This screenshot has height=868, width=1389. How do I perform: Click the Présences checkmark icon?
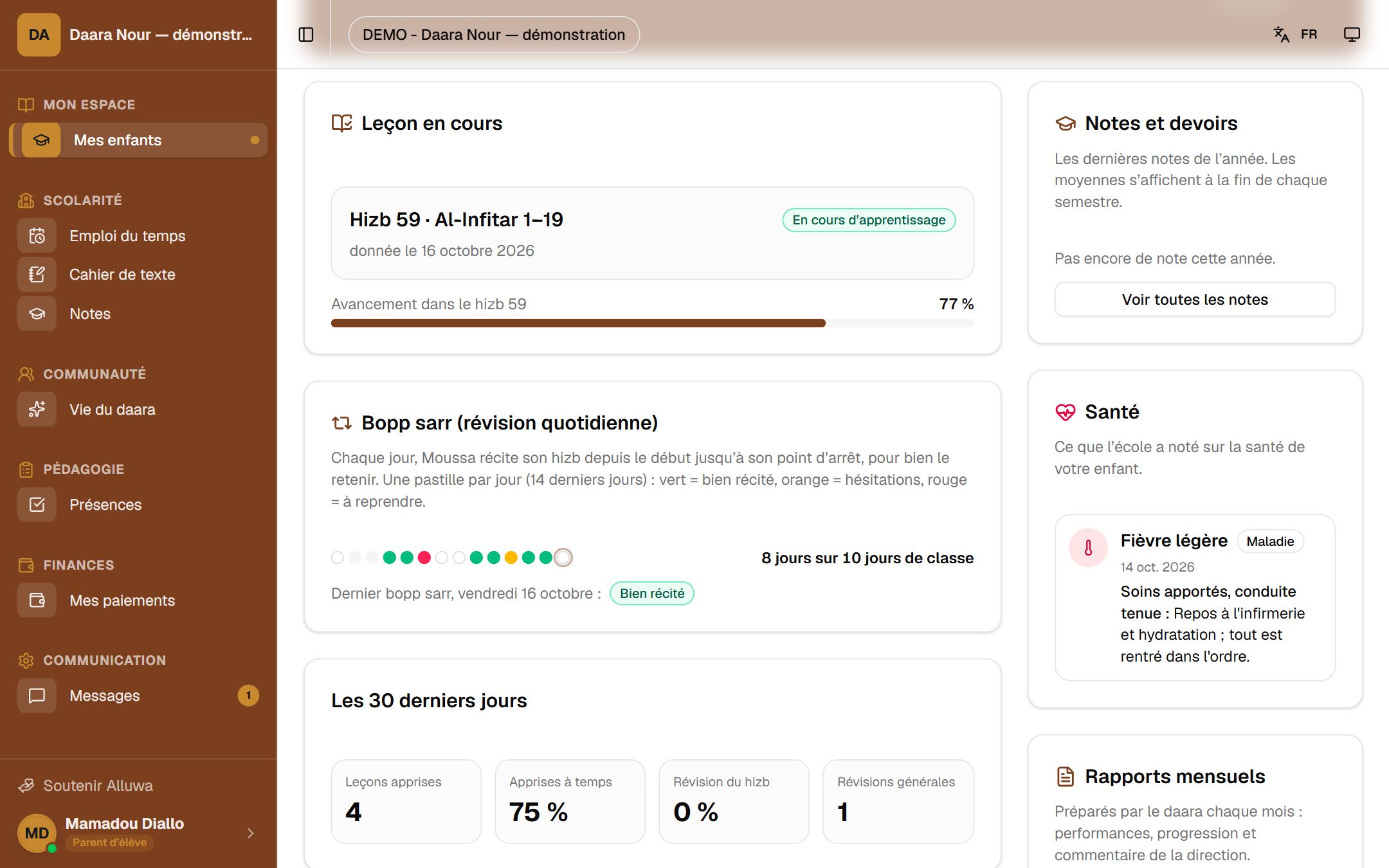(x=37, y=505)
